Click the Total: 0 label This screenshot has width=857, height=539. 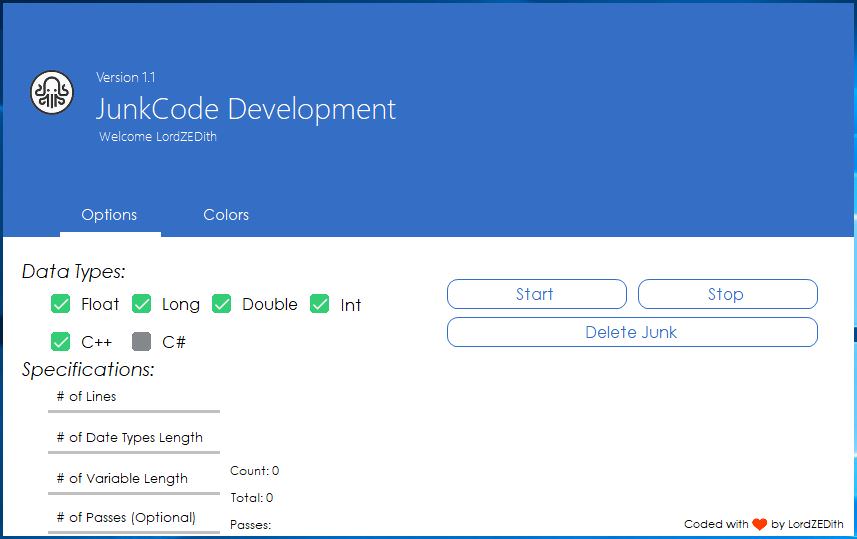[251, 498]
